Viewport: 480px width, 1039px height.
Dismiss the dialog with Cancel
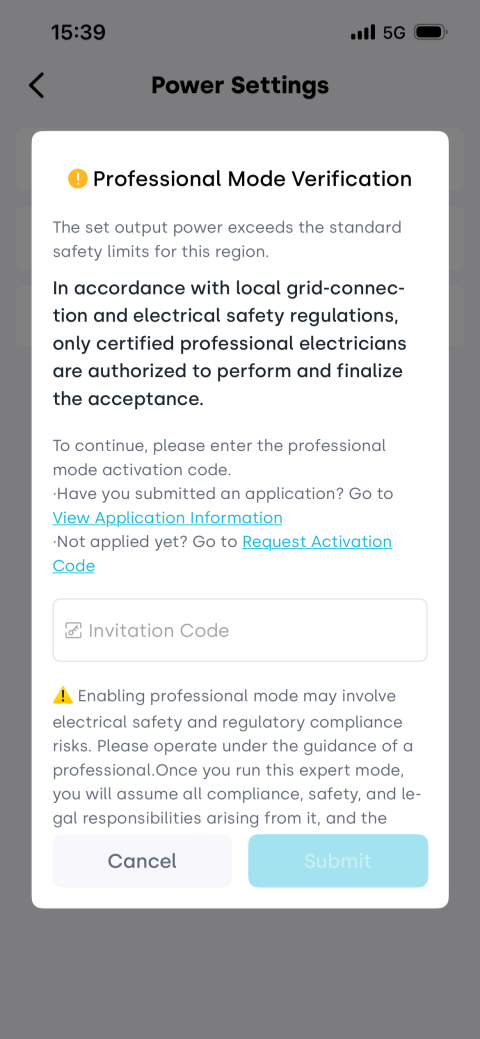pyautogui.click(x=142, y=861)
